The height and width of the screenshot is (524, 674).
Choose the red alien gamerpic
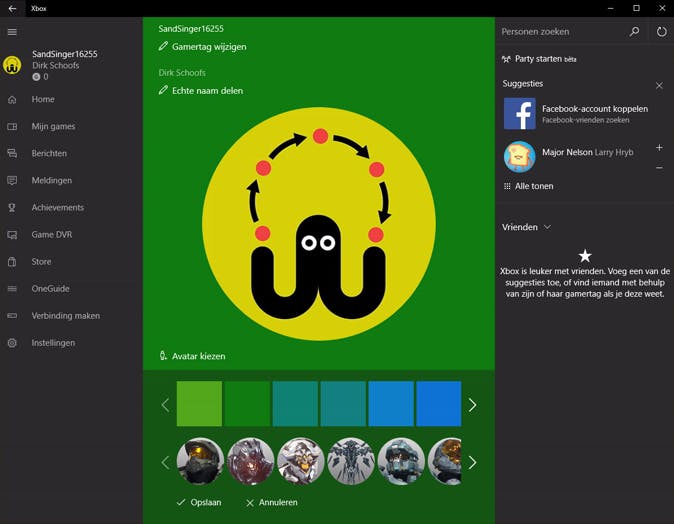pos(251,461)
